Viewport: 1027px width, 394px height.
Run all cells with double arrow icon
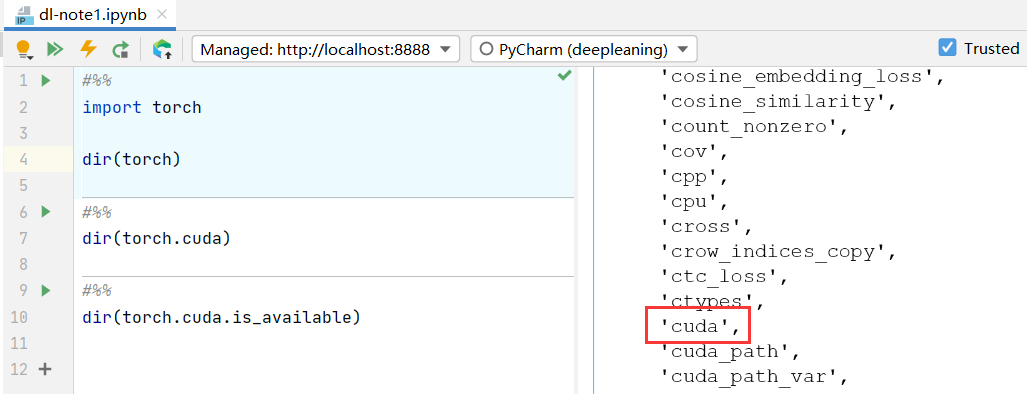56,49
